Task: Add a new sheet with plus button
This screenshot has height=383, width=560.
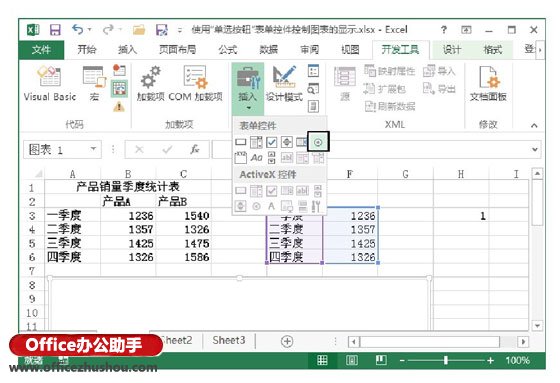Action: [287, 341]
